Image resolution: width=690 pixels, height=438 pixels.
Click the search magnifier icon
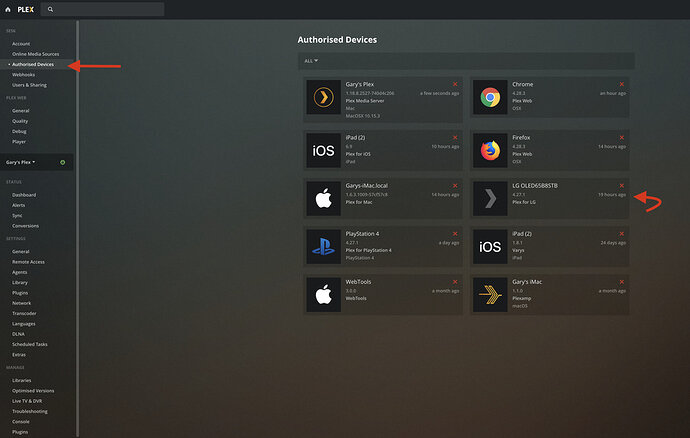pos(50,9)
